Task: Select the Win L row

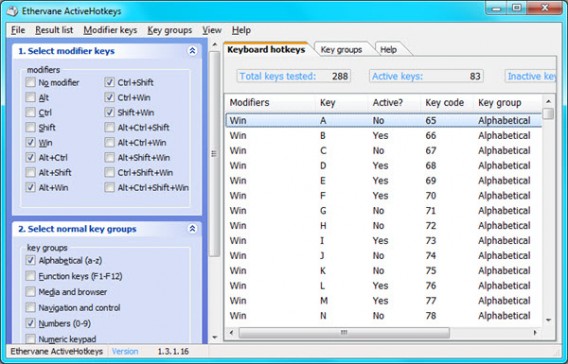Action: coord(383,285)
